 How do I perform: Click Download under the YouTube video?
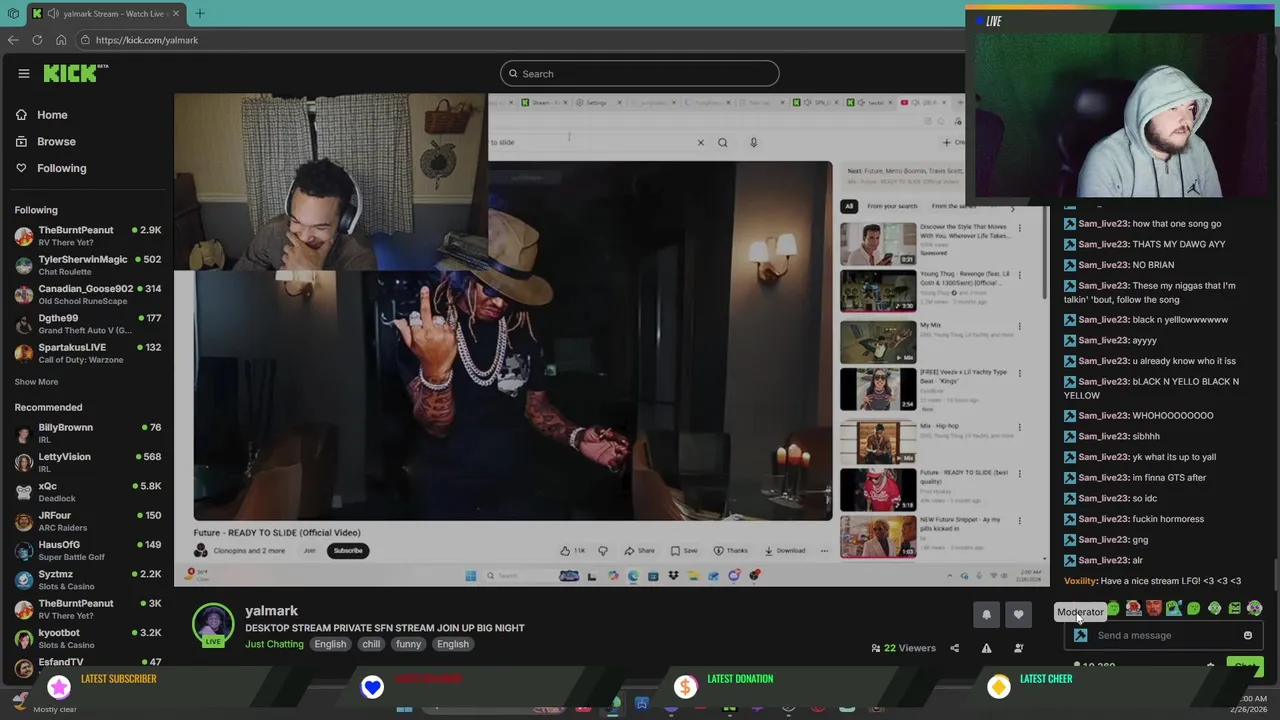click(x=784, y=550)
